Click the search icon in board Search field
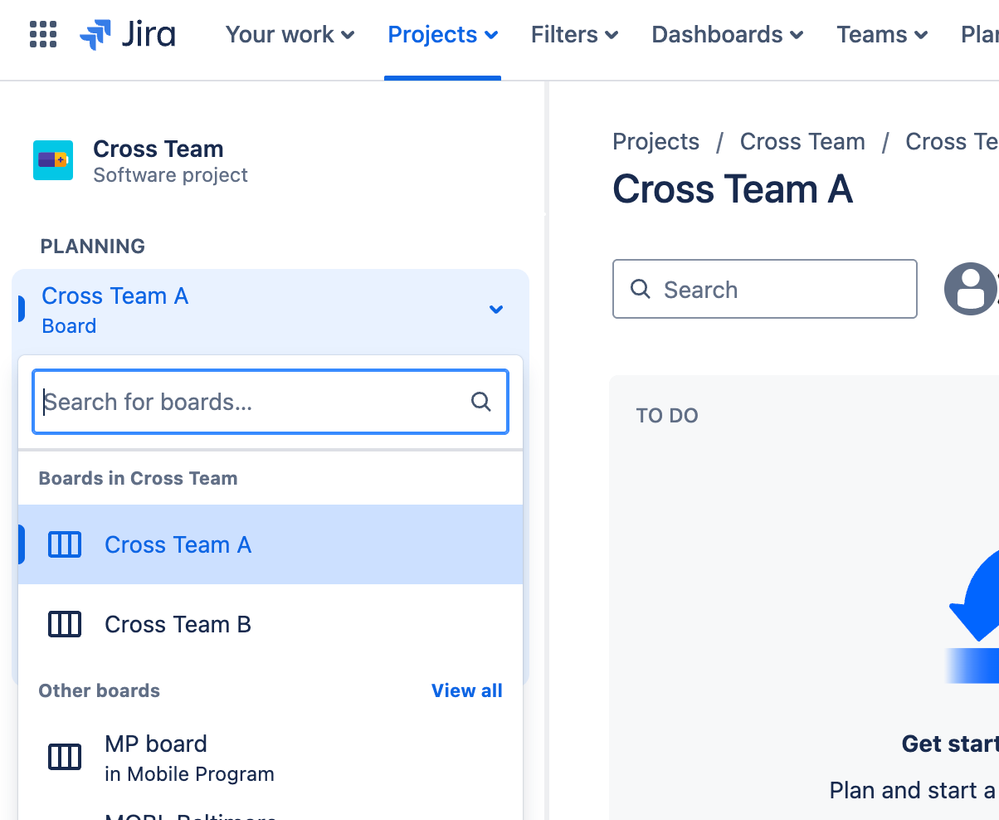 click(640, 289)
